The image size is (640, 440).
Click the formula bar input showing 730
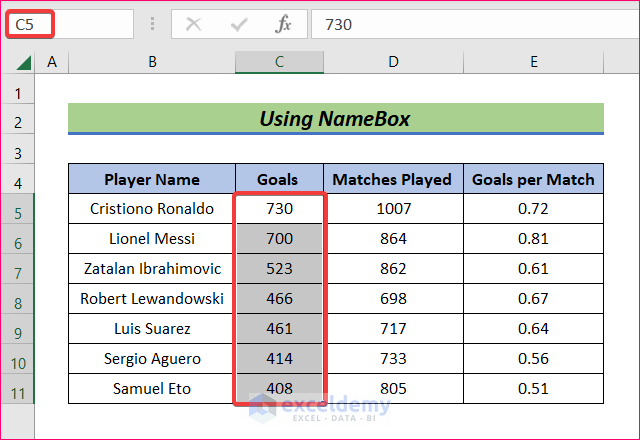(470, 24)
